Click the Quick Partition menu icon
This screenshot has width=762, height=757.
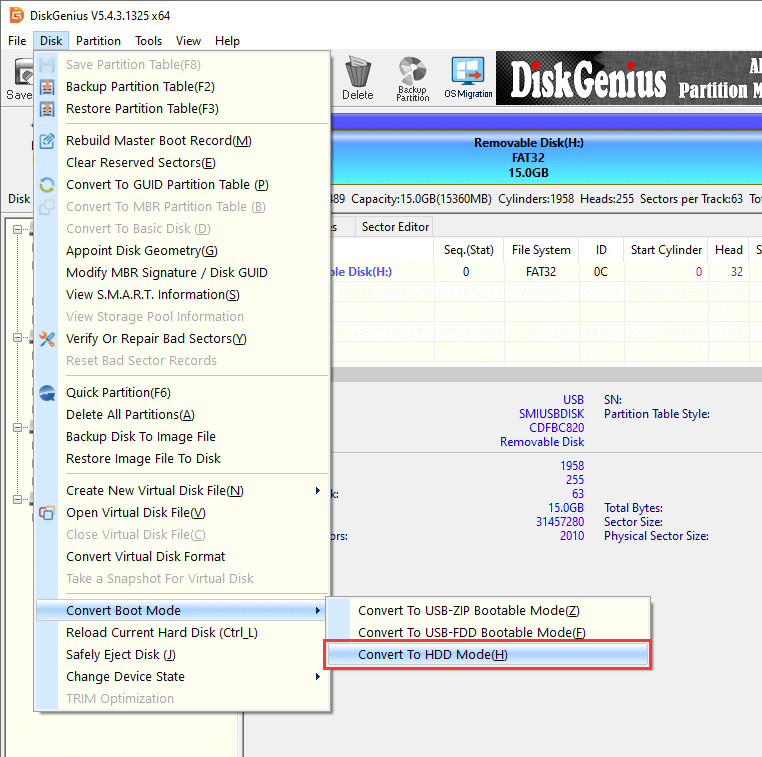pos(47,393)
